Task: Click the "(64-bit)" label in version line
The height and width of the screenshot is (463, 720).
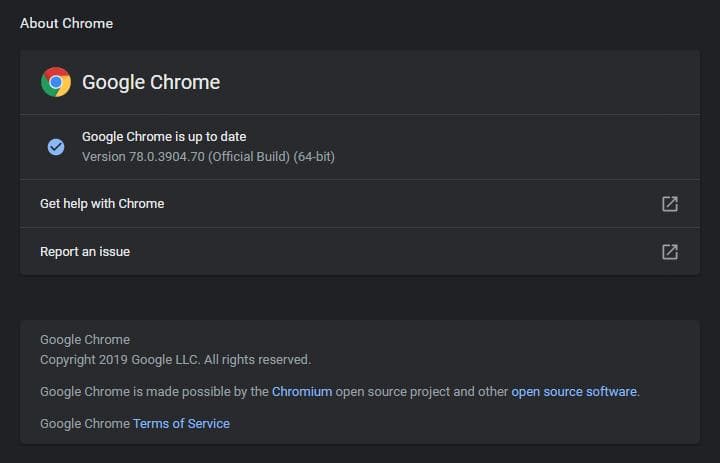Action: [314, 157]
